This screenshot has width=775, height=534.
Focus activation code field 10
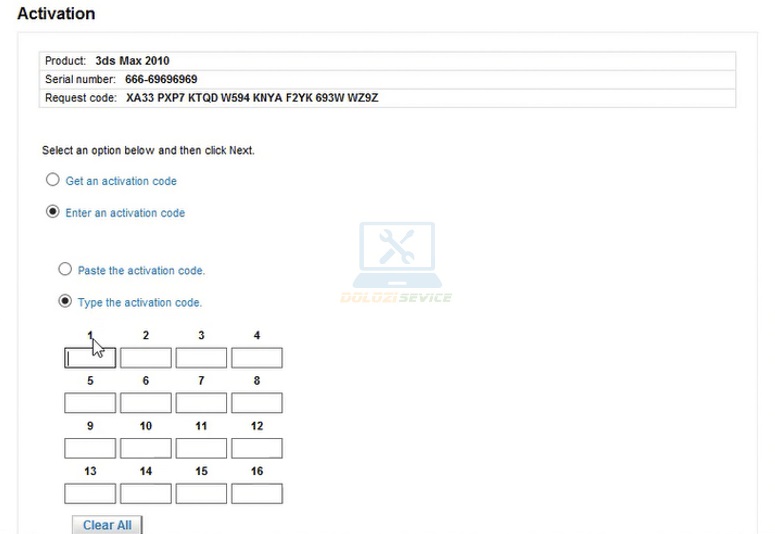click(146, 448)
